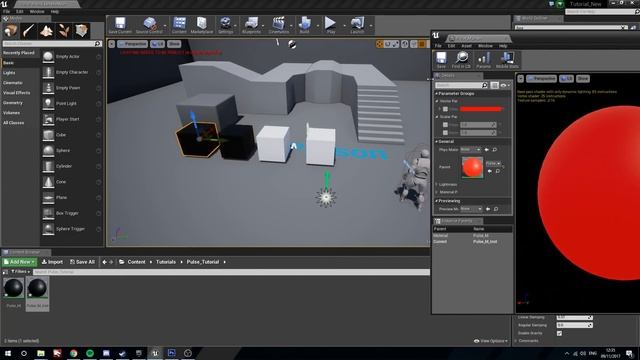
Task: Select the Box Trigger item
Action: tap(71, 213)
